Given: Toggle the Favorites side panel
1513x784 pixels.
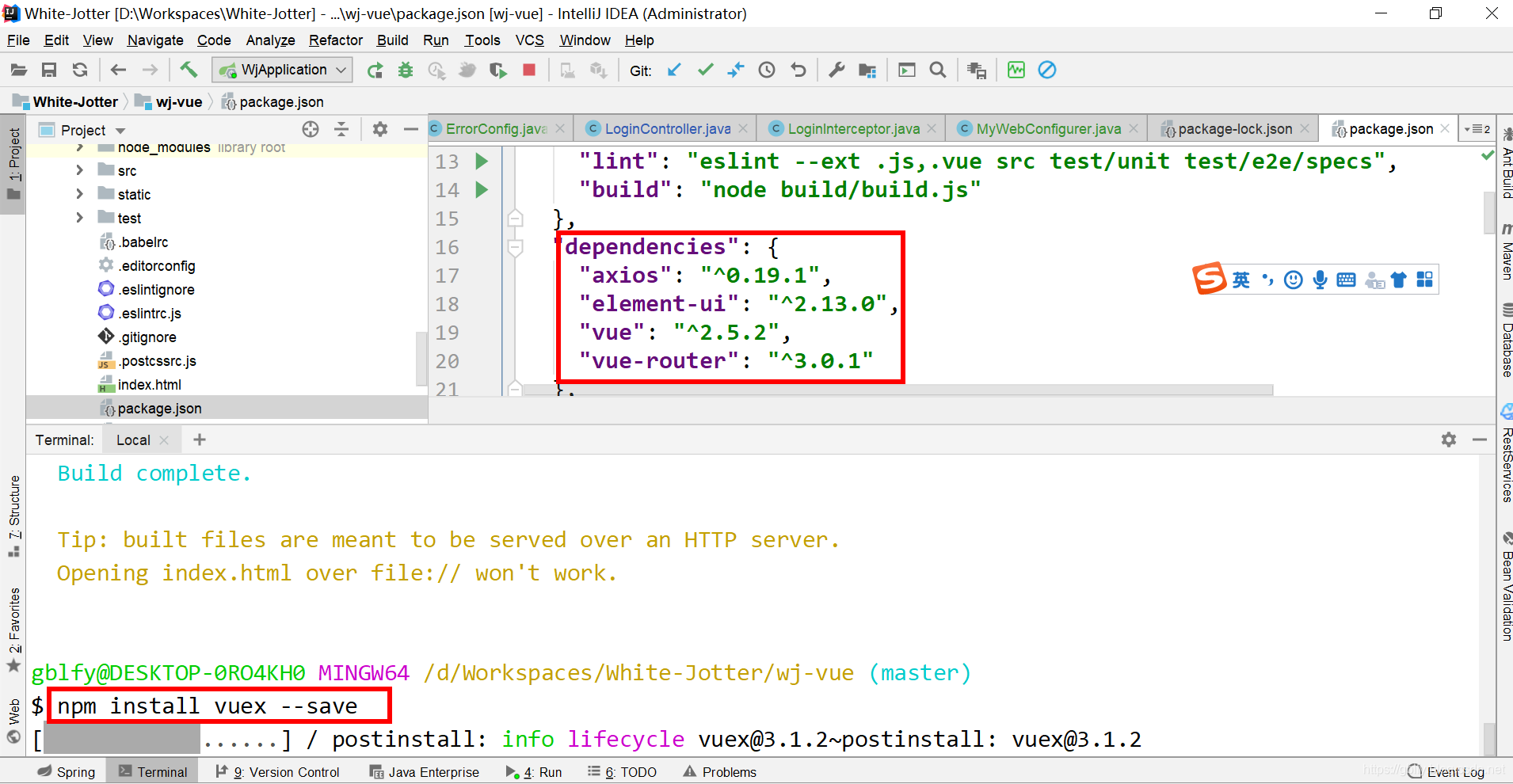Looking at the screenshot, I should point(13,630).
